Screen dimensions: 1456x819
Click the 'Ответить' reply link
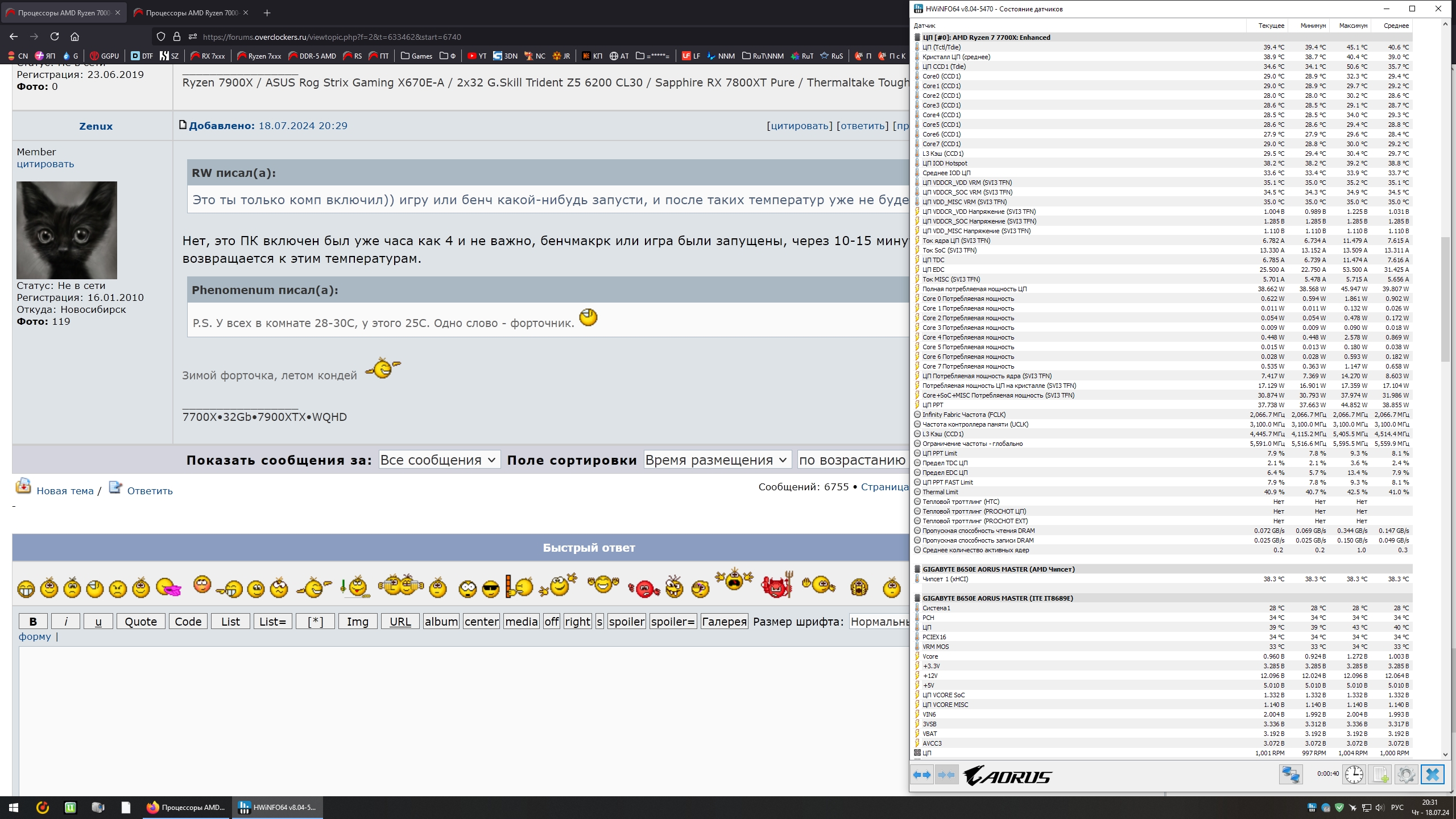(x=150, y=491)
